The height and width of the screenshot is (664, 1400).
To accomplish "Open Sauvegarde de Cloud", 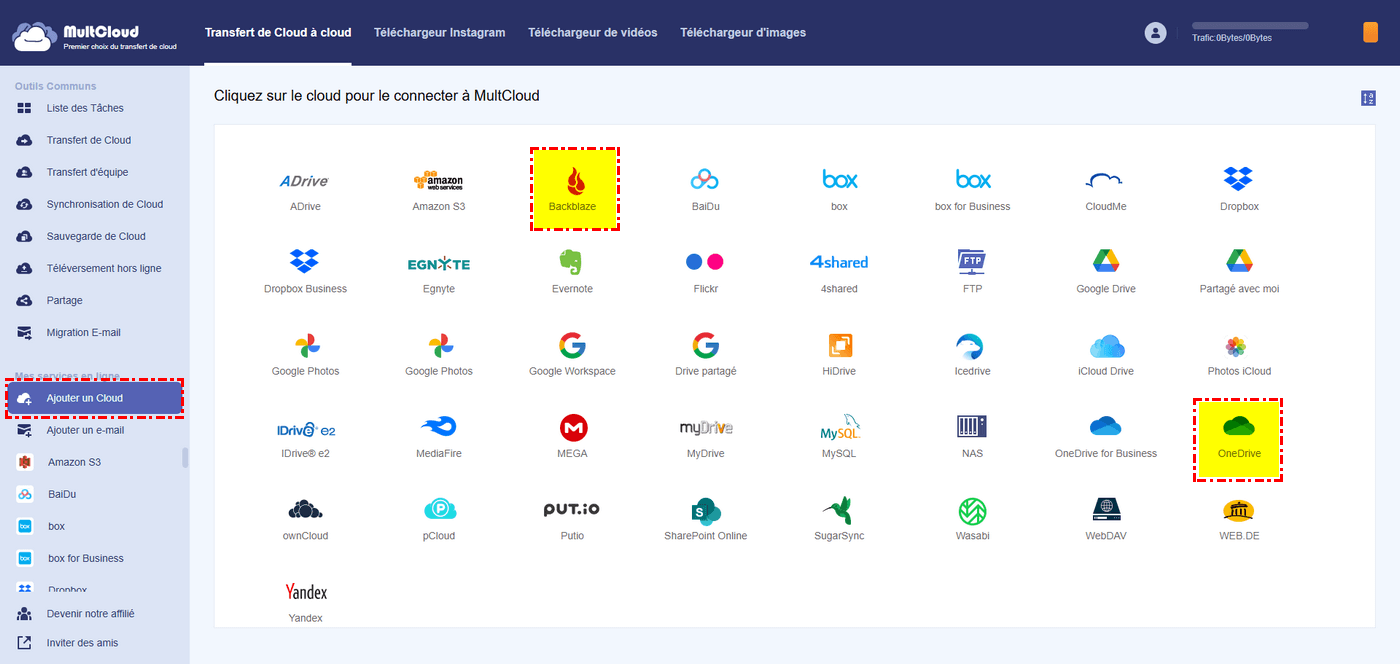I will click(95, 236).
